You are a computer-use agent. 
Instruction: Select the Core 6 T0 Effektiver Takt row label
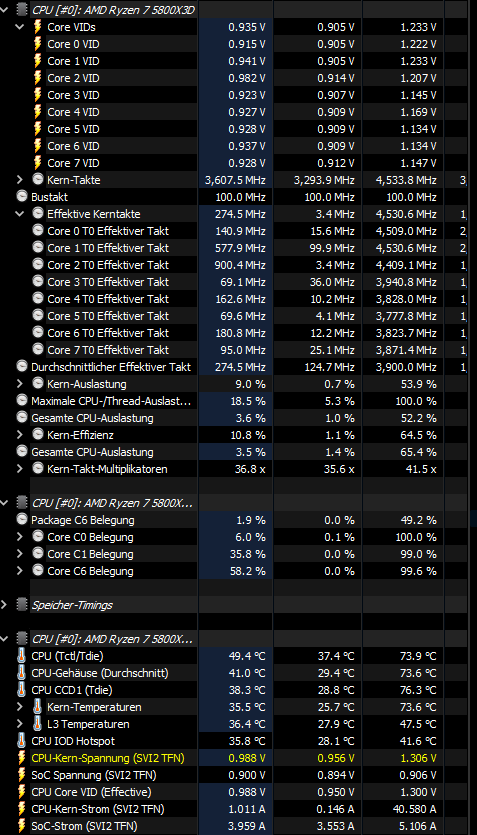(x=108, y=333)
